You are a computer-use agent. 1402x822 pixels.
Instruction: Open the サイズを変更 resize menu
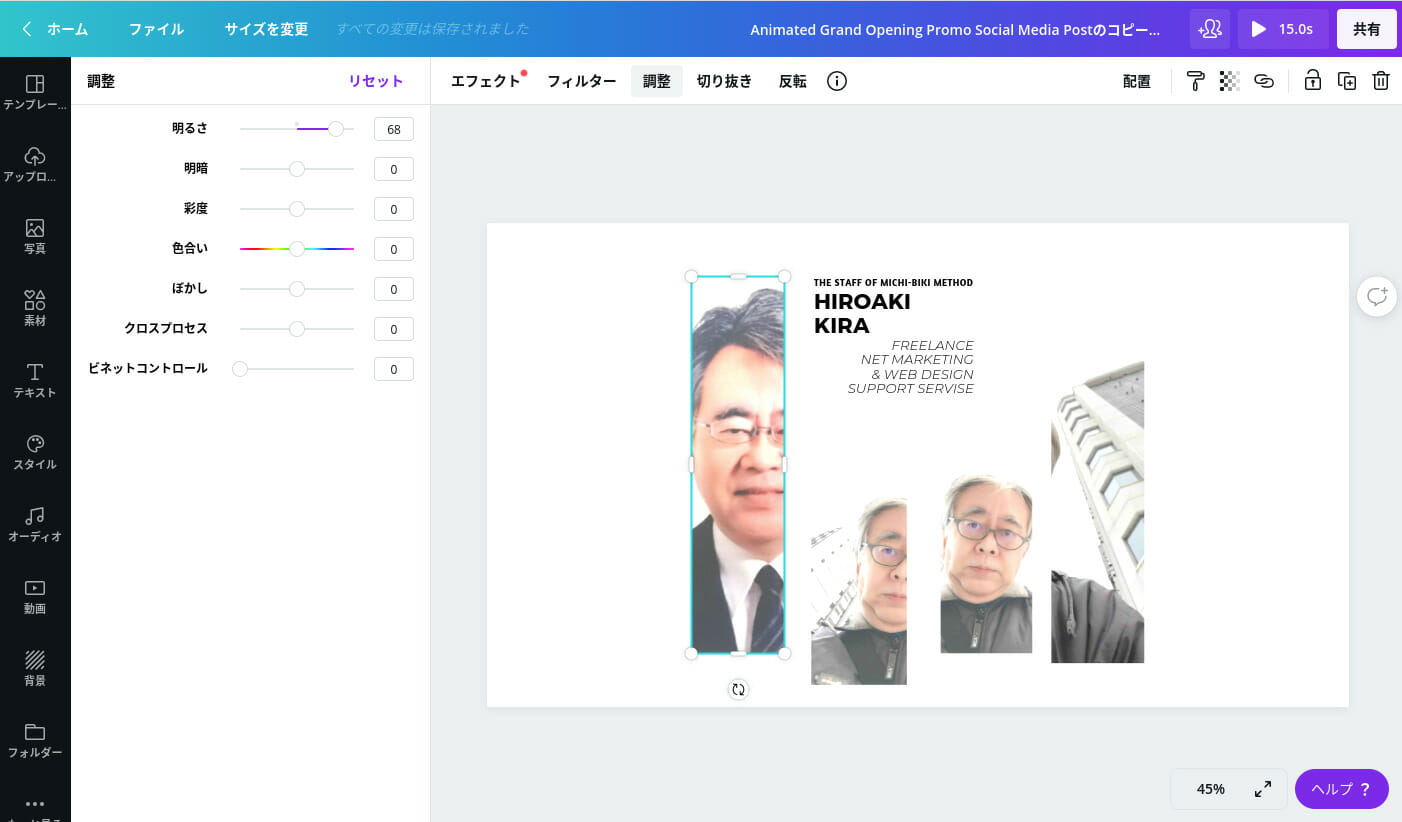coord(266,29)
